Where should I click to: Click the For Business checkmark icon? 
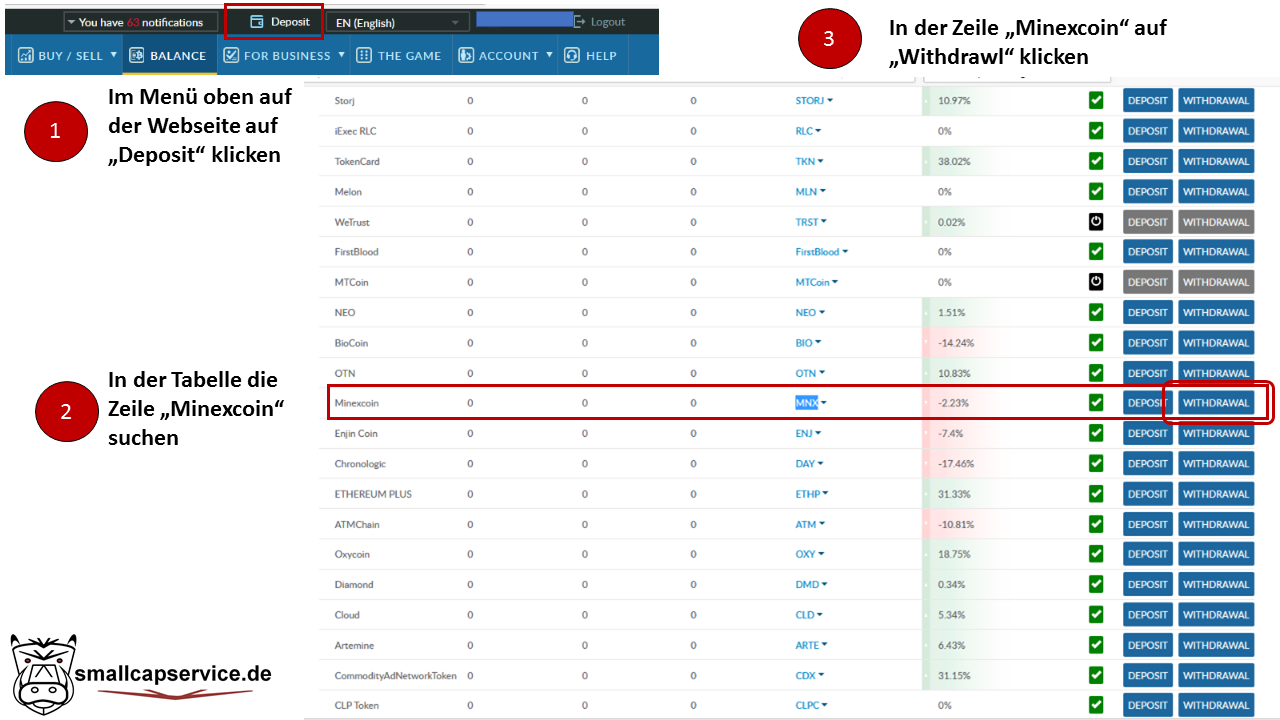(x=231, y=56)
